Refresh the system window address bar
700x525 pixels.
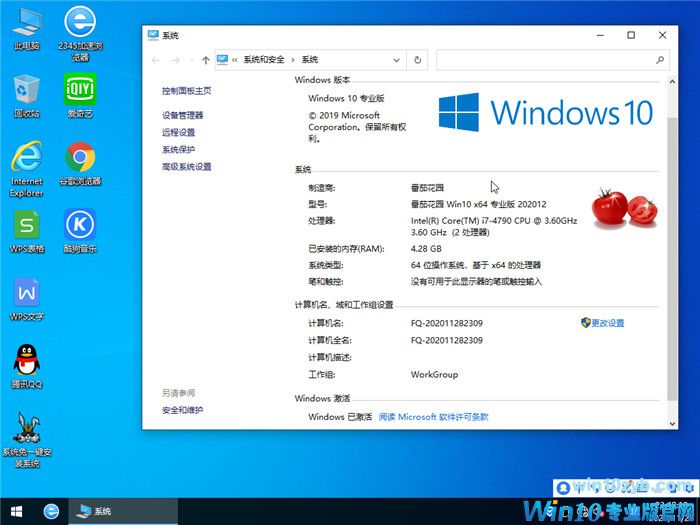click(x=419, y=60)
